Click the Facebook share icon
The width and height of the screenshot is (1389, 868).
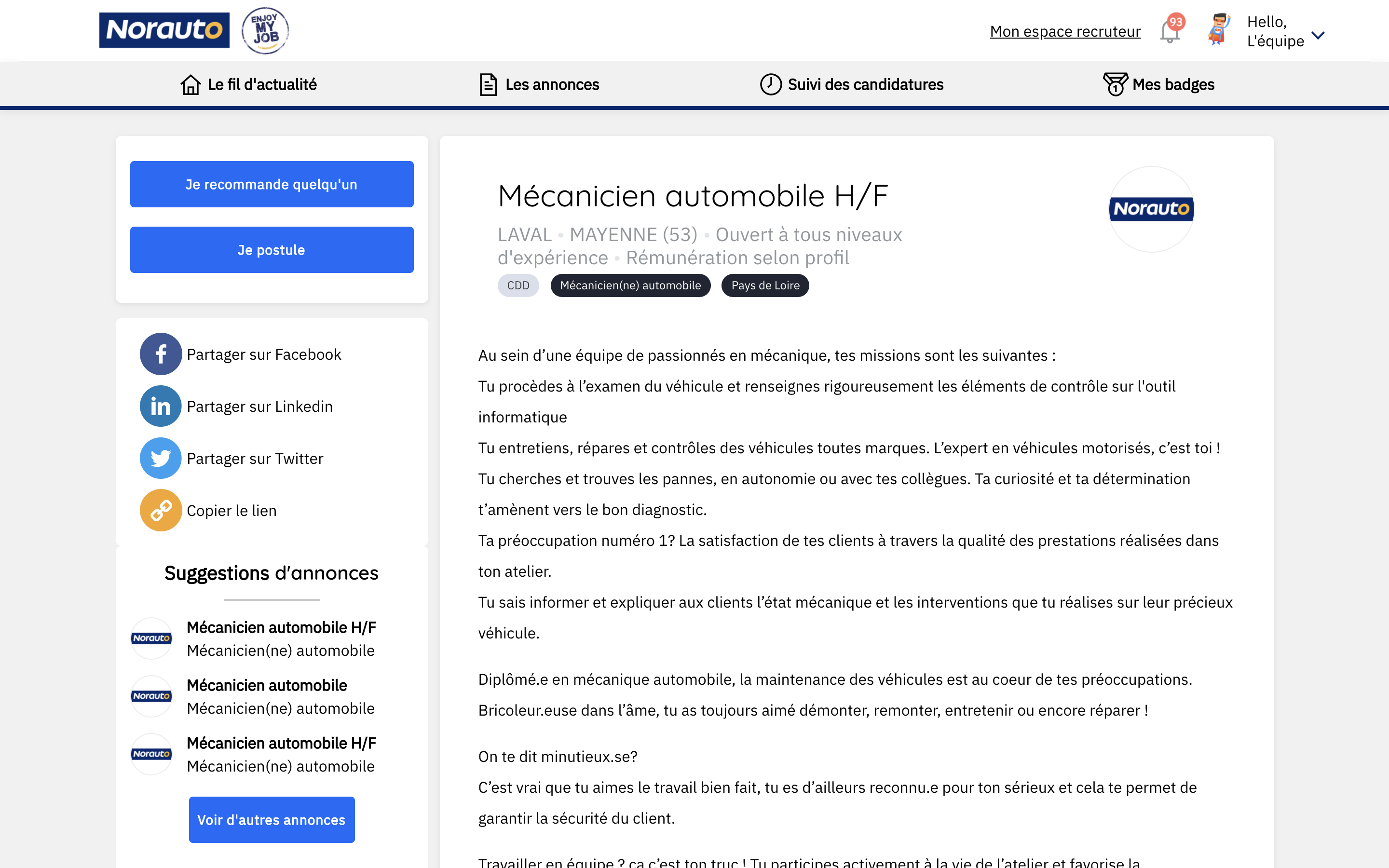click(x=161, y=354)
